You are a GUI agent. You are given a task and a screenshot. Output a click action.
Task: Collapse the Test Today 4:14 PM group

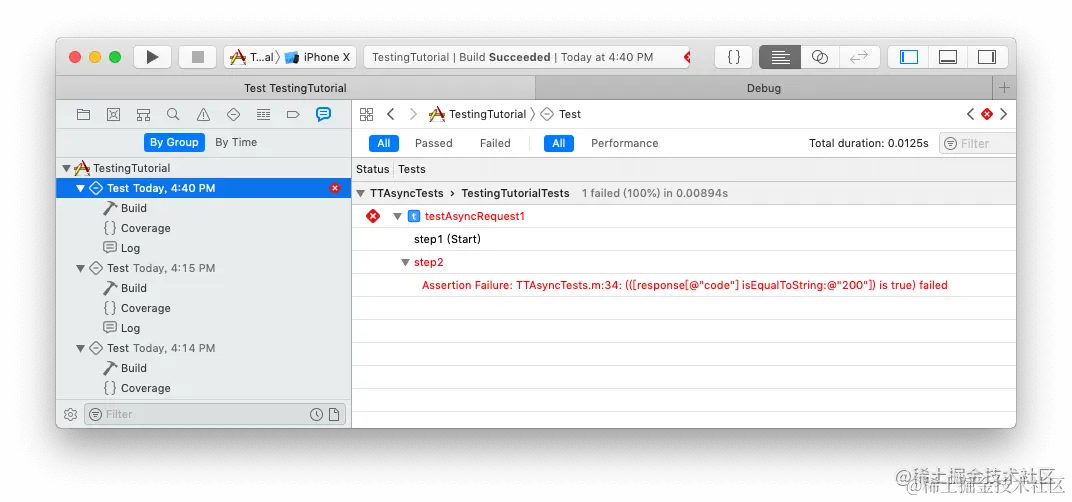(x=81, y=348)
